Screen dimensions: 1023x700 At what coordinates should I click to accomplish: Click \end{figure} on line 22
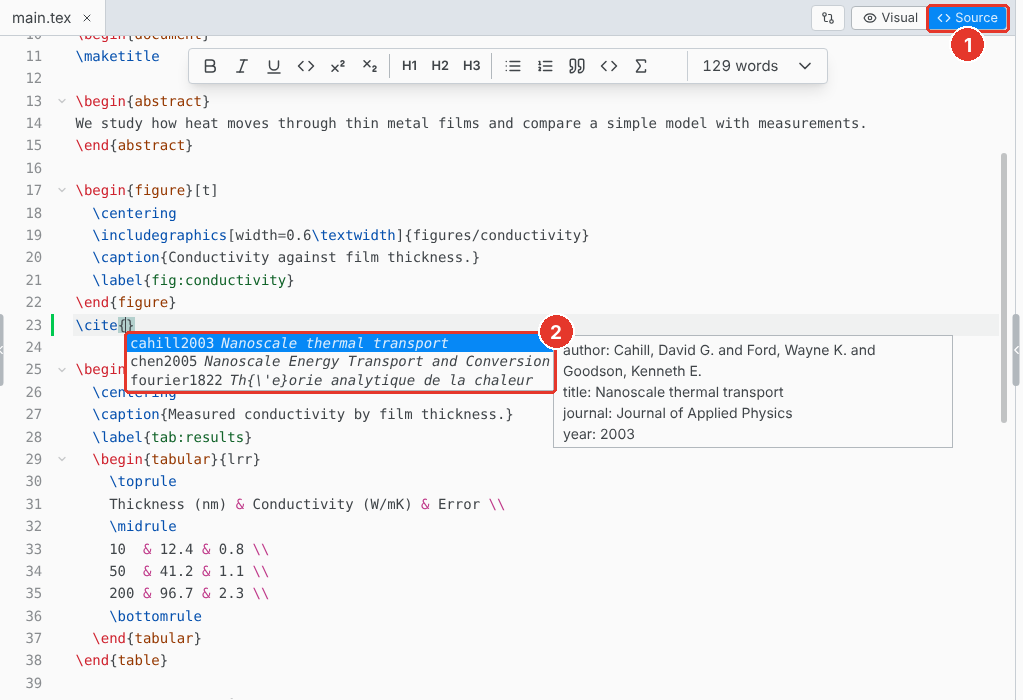point(126,303)
